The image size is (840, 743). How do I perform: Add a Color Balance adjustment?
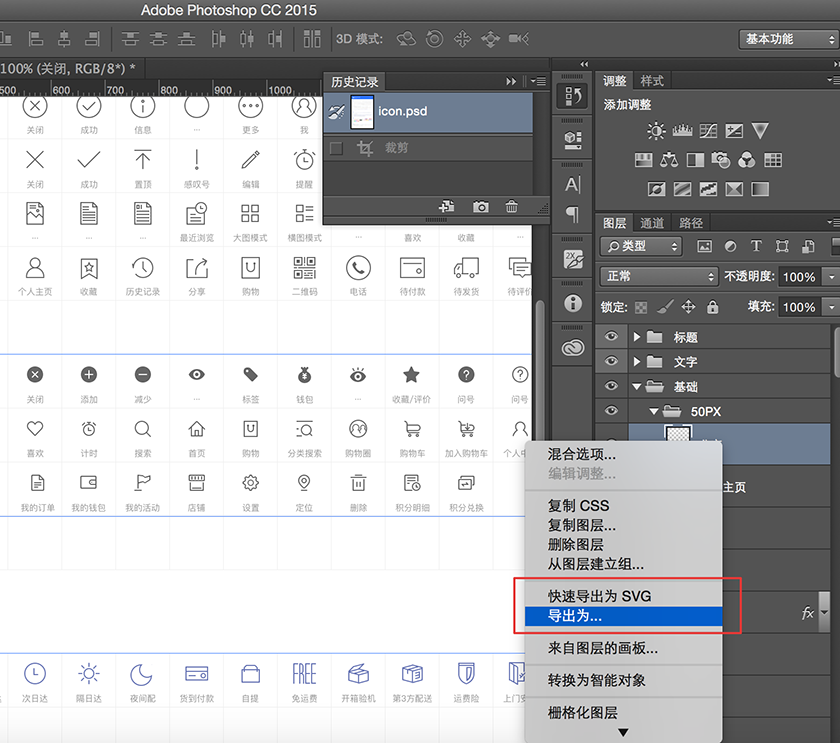[x=669, y=160]
